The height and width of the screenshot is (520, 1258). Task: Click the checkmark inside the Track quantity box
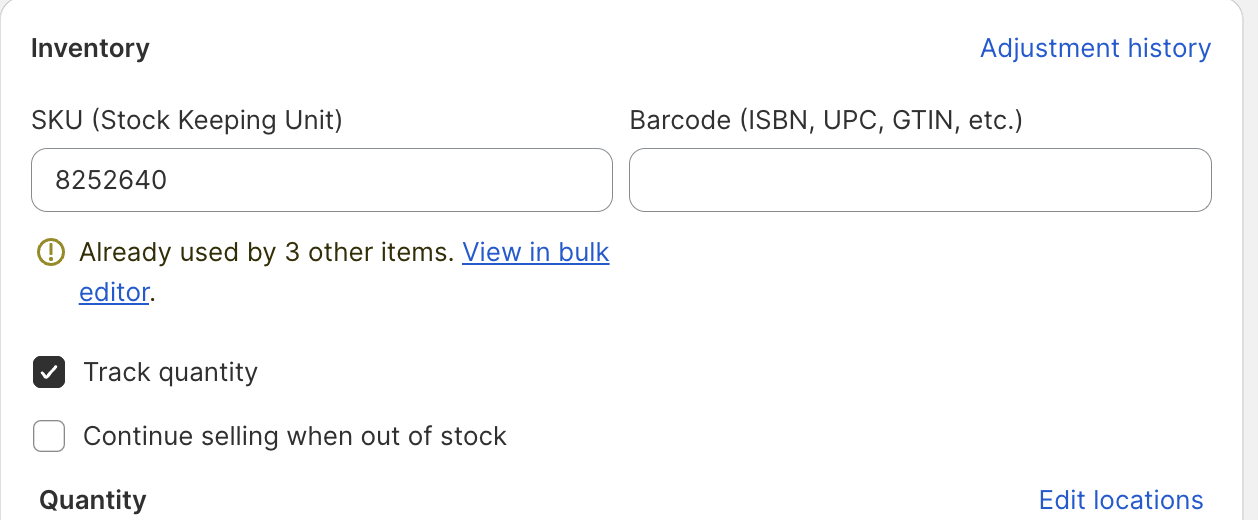pos(49,372)
